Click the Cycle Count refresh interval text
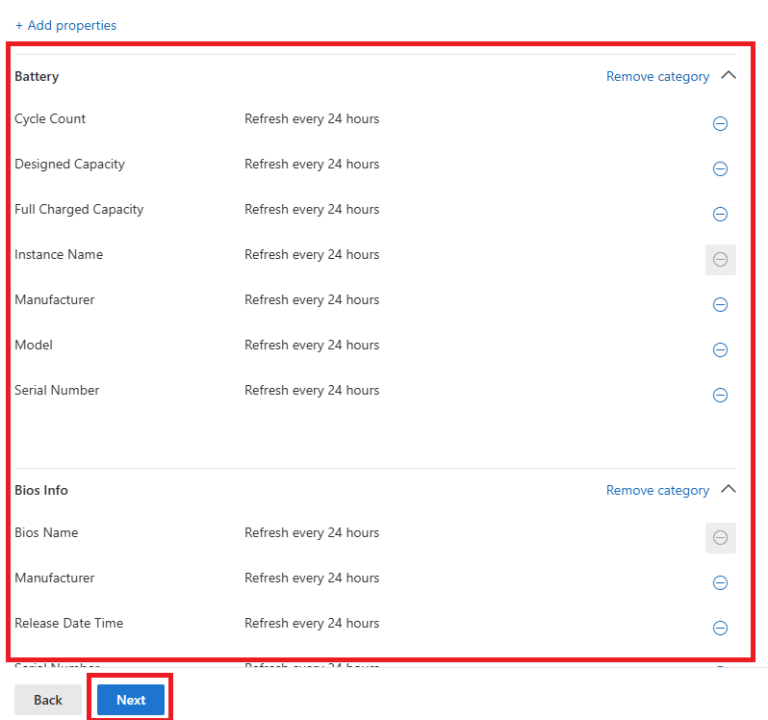This screenshot has height=720, width=768. [x=312, y=119]
